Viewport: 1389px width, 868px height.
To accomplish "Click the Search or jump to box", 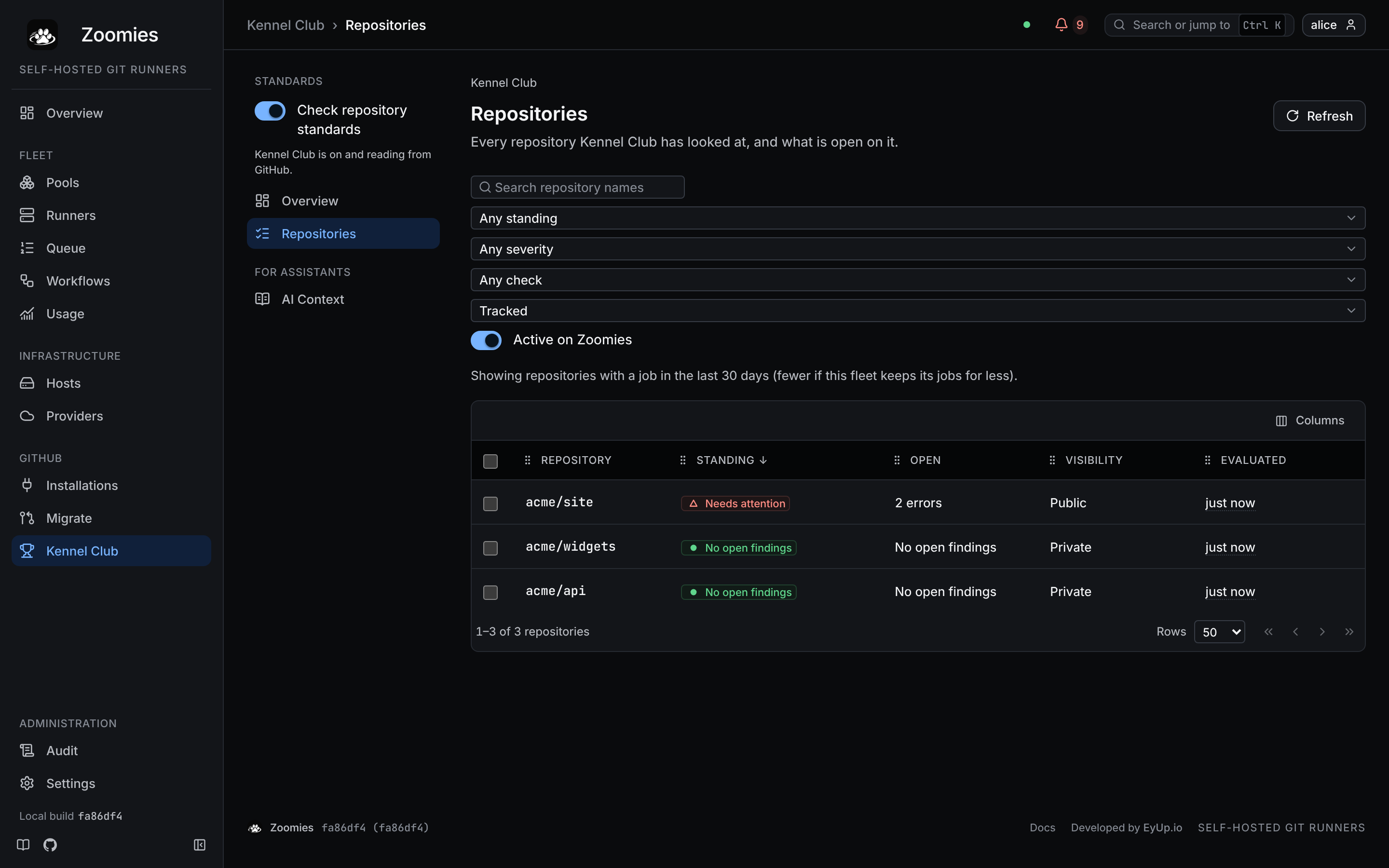I will 1198,25.
